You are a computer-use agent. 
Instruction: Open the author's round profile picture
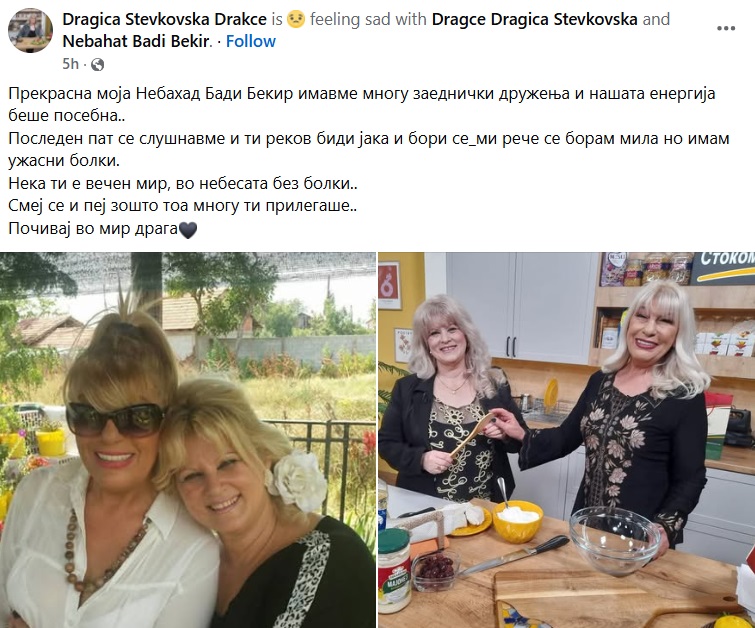coord(30,30)
